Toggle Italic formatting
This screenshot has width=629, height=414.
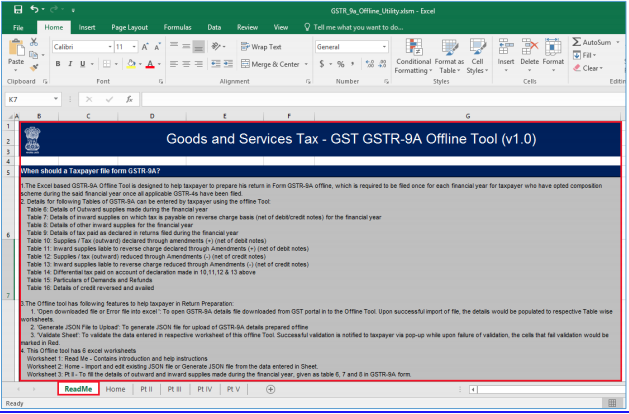pos(70,64)
